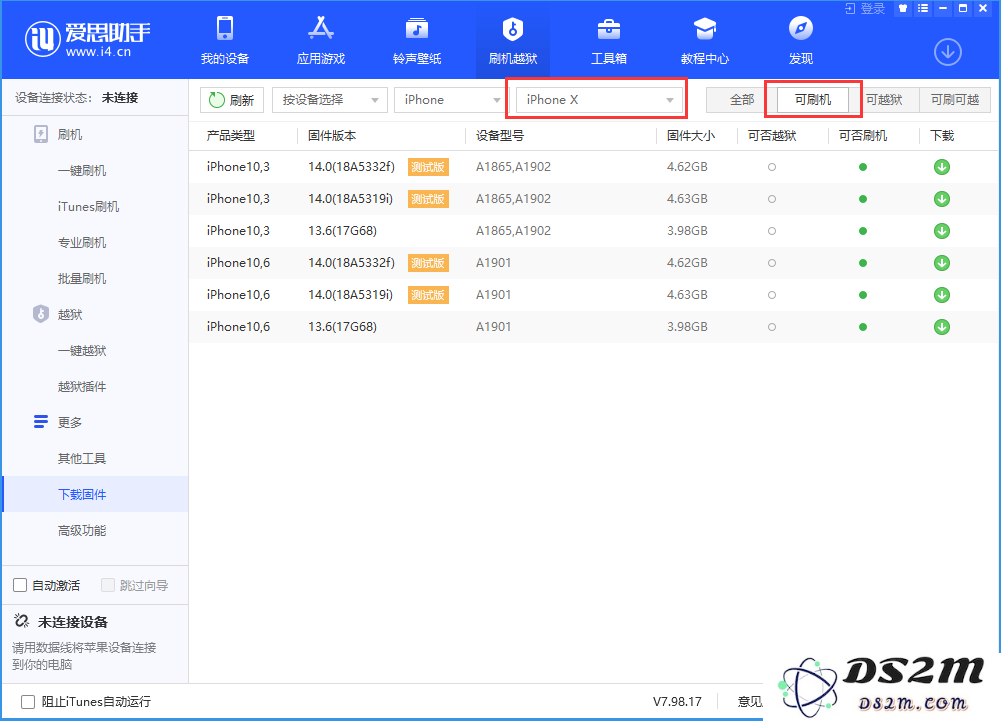The height and width of the screenshot is (721, 1001).
Task: Open 教程中心 graduation cap icon
Action: pos(705,29)
